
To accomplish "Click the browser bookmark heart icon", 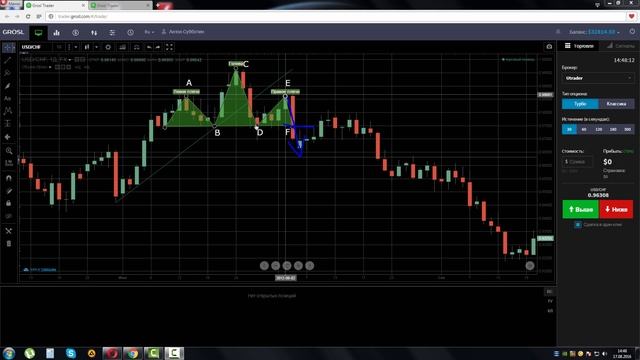I will (x=631, y=16).
